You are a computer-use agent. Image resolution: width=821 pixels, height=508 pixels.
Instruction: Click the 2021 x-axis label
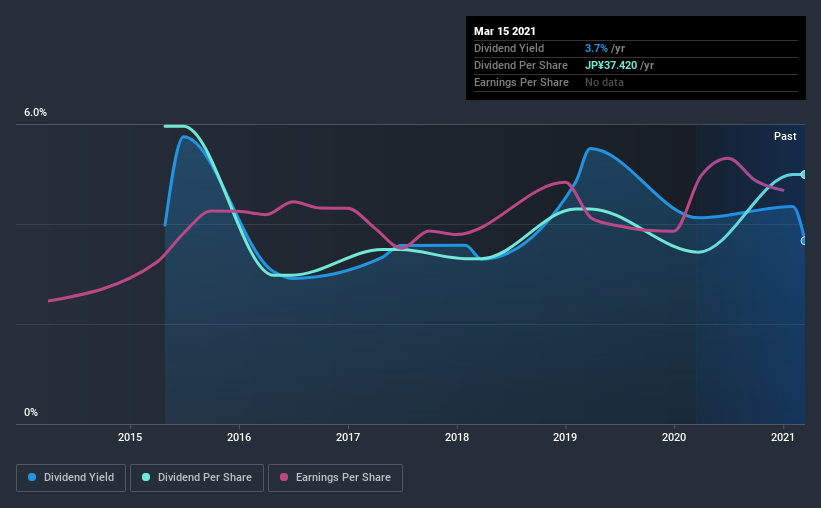pos(783,437)
